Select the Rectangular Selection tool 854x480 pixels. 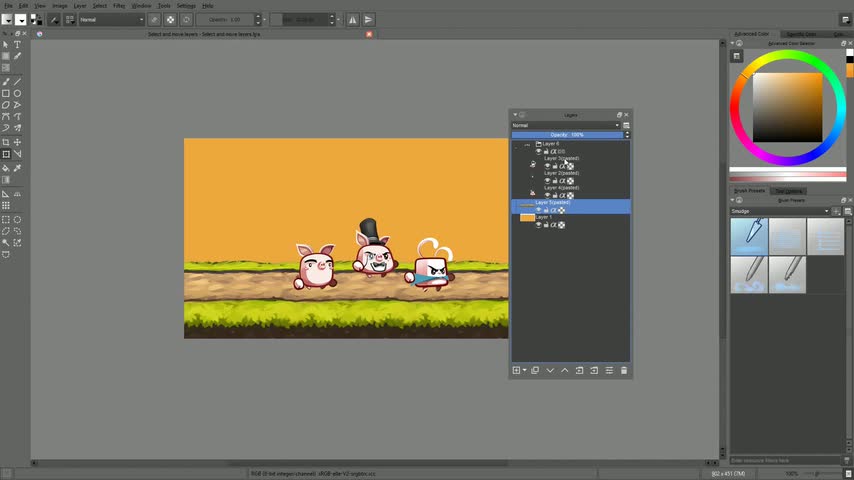(x=5, y=220)
